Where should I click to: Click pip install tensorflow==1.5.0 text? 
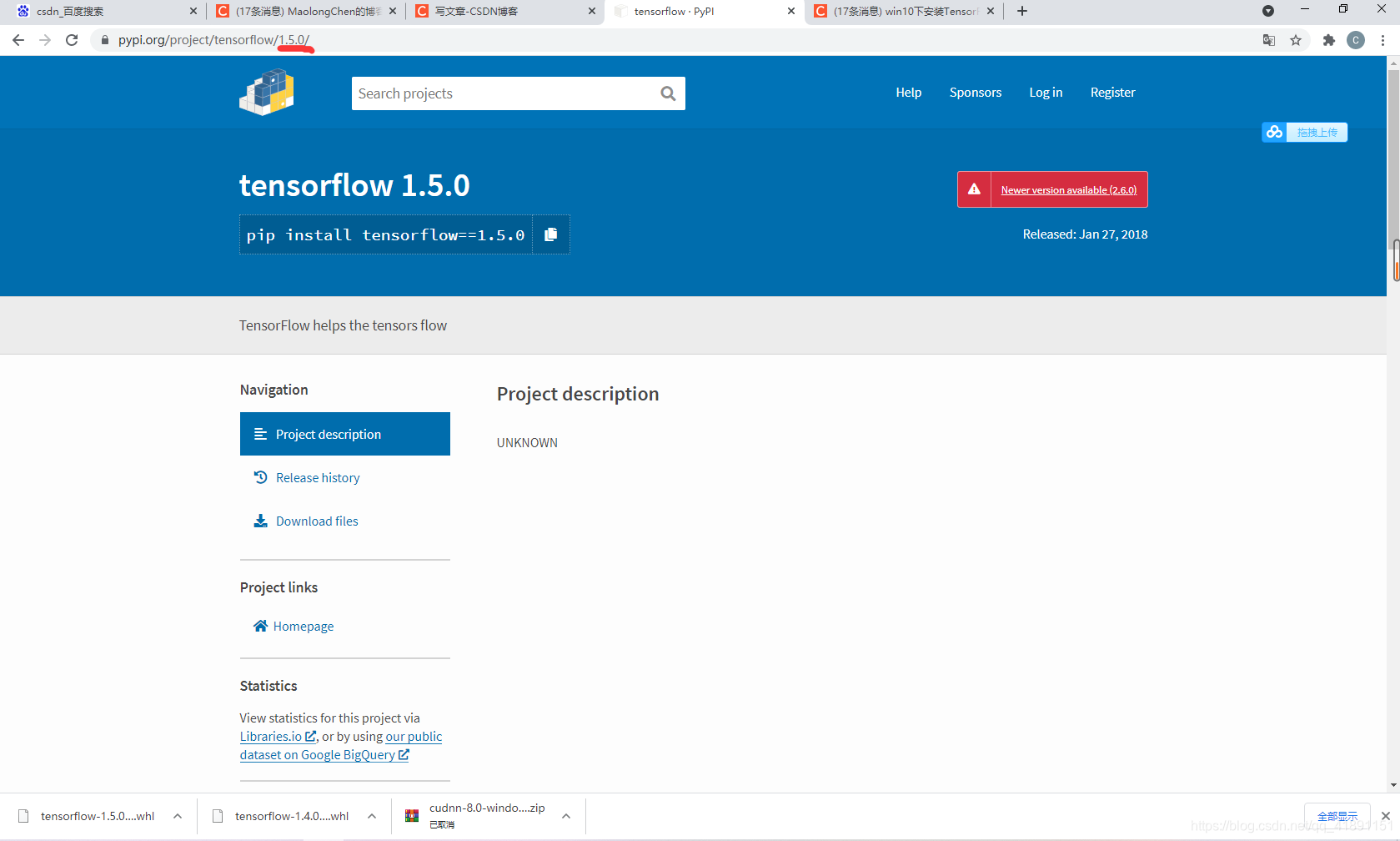point(385,235)
